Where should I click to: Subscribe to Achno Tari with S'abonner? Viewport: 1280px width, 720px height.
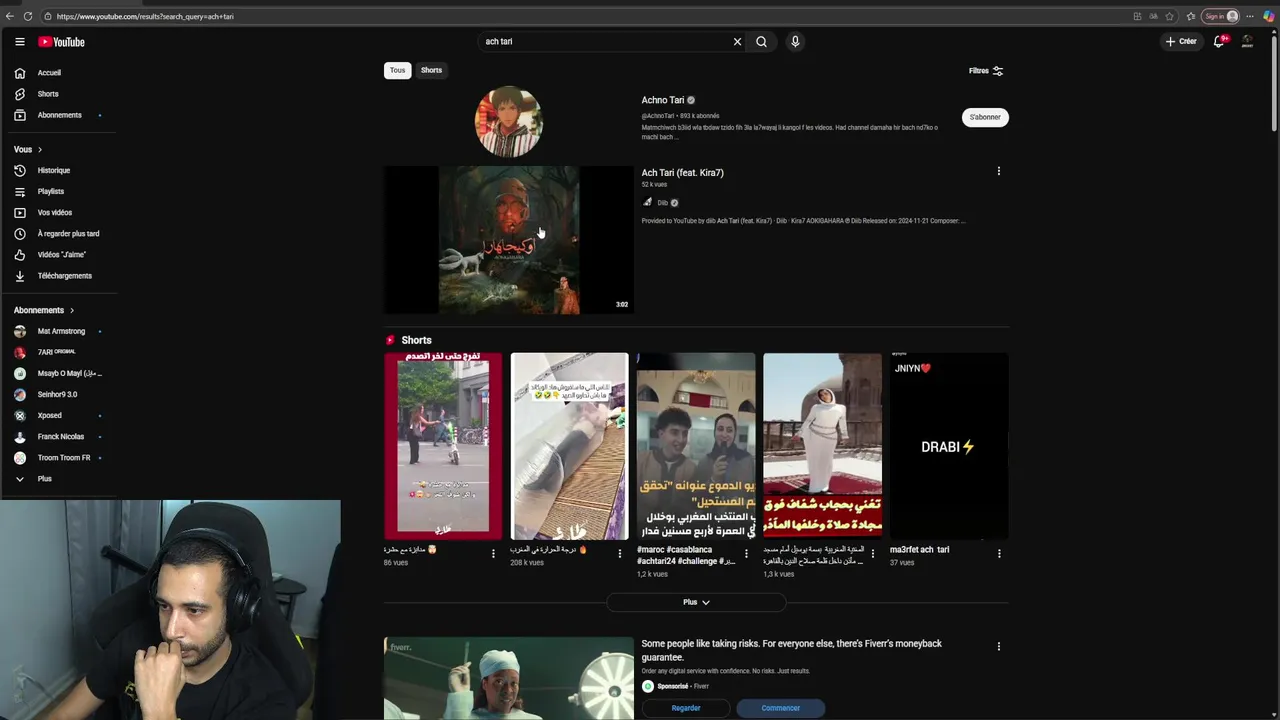[985, 117]
